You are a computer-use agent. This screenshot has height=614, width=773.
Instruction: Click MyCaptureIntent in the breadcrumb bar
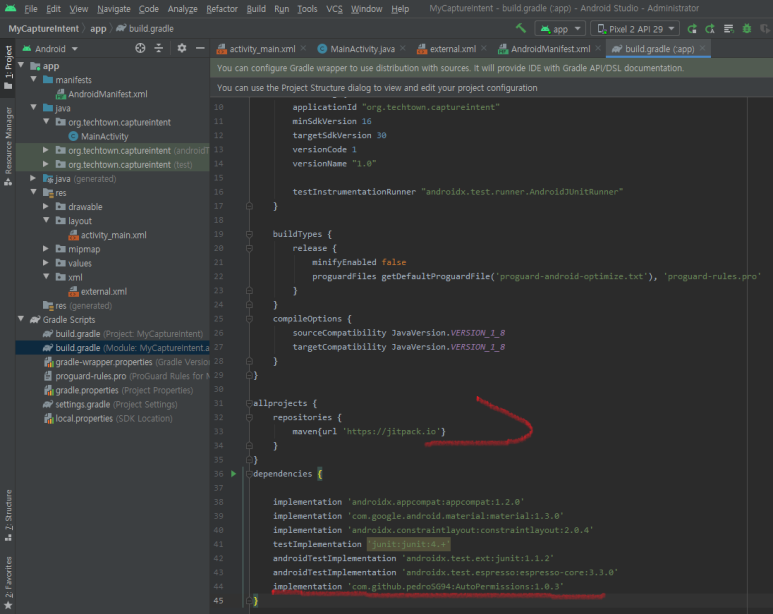(43, 29)
